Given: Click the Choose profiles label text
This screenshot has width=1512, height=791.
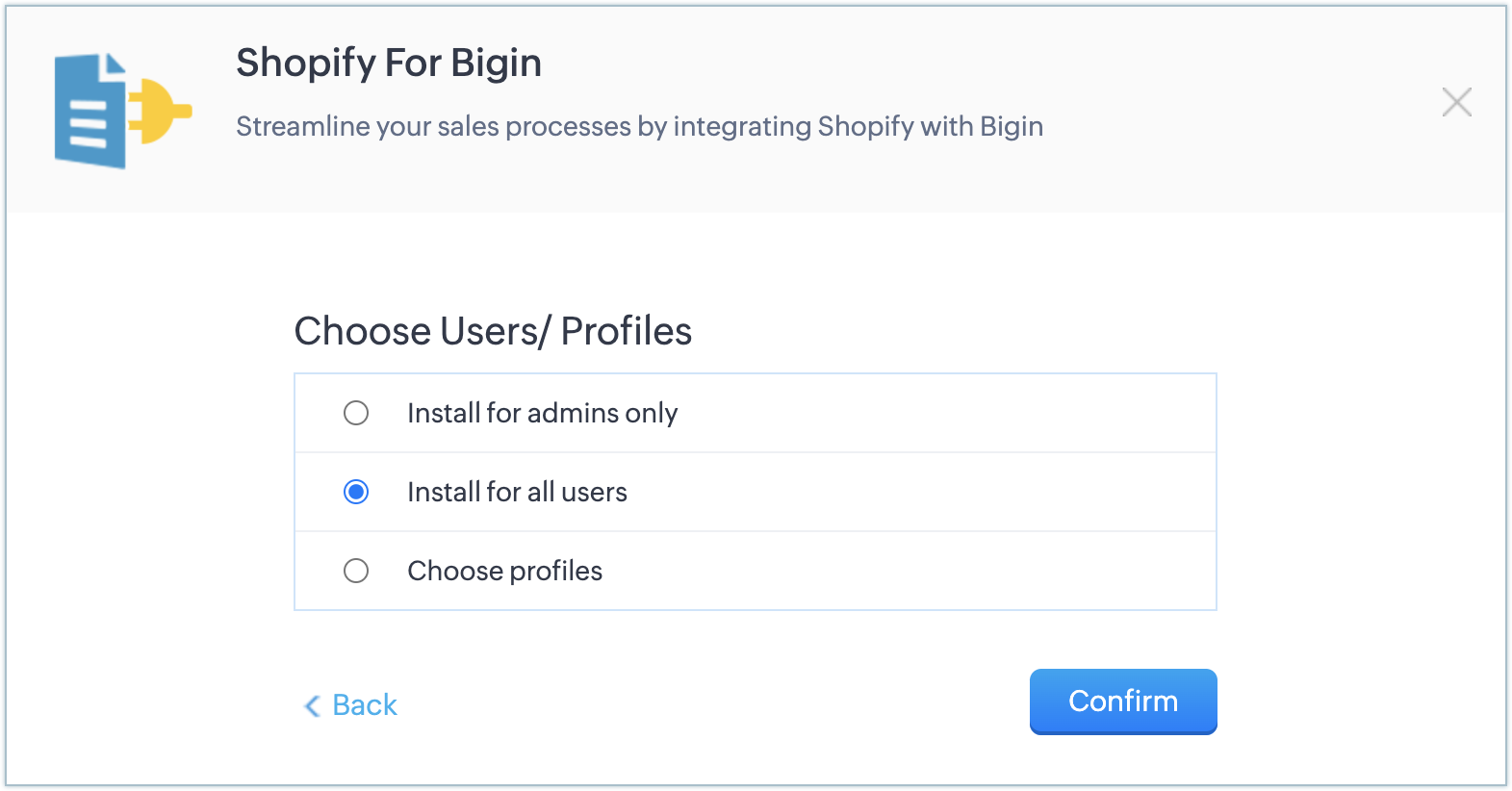Looking at the screenshot, I should click(x=504, y=571).
